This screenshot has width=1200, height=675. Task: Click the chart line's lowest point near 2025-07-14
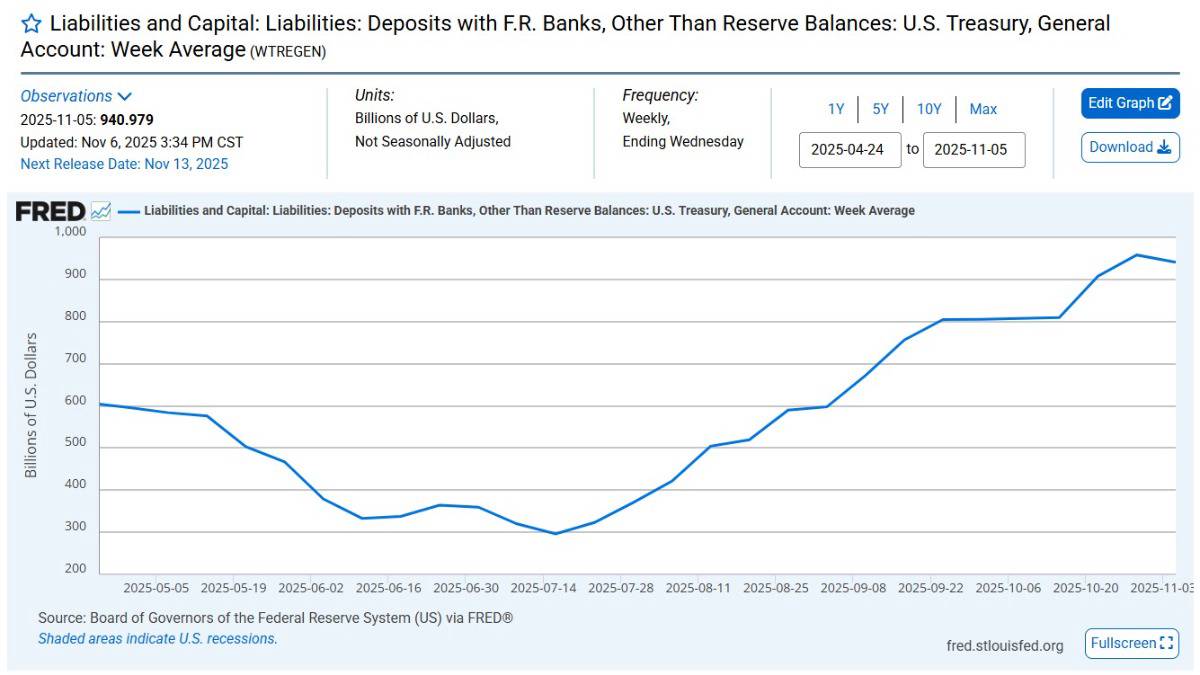point(556,533)
